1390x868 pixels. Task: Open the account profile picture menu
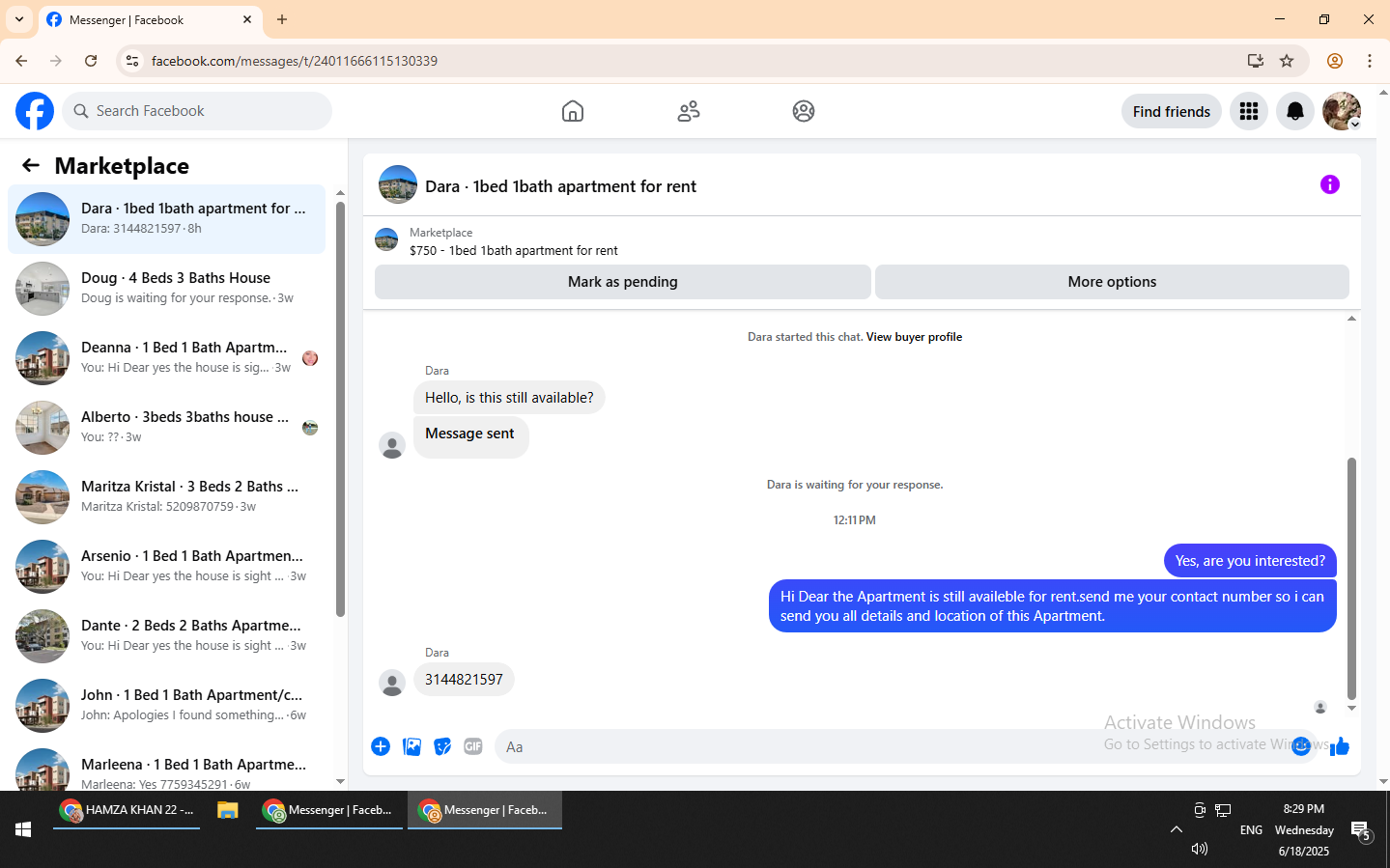[1342, 111]
